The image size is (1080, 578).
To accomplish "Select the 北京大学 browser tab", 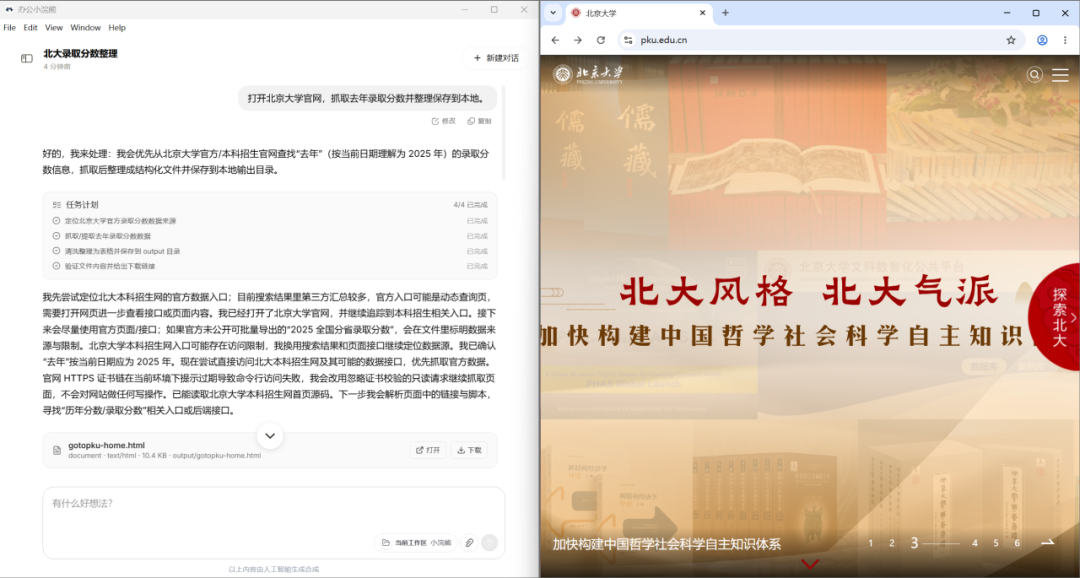I will point(637,13).
